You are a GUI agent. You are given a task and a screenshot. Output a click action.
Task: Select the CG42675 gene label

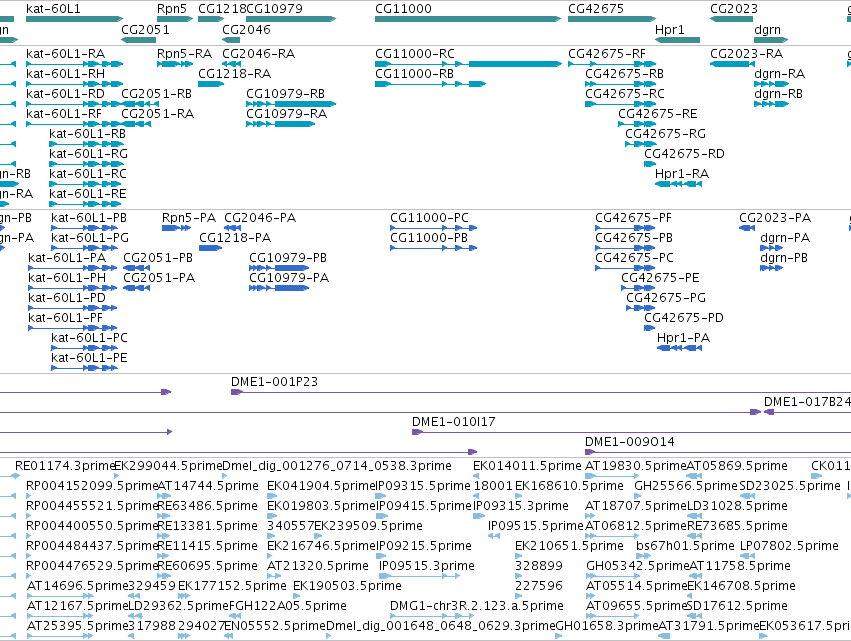point(596,9)
